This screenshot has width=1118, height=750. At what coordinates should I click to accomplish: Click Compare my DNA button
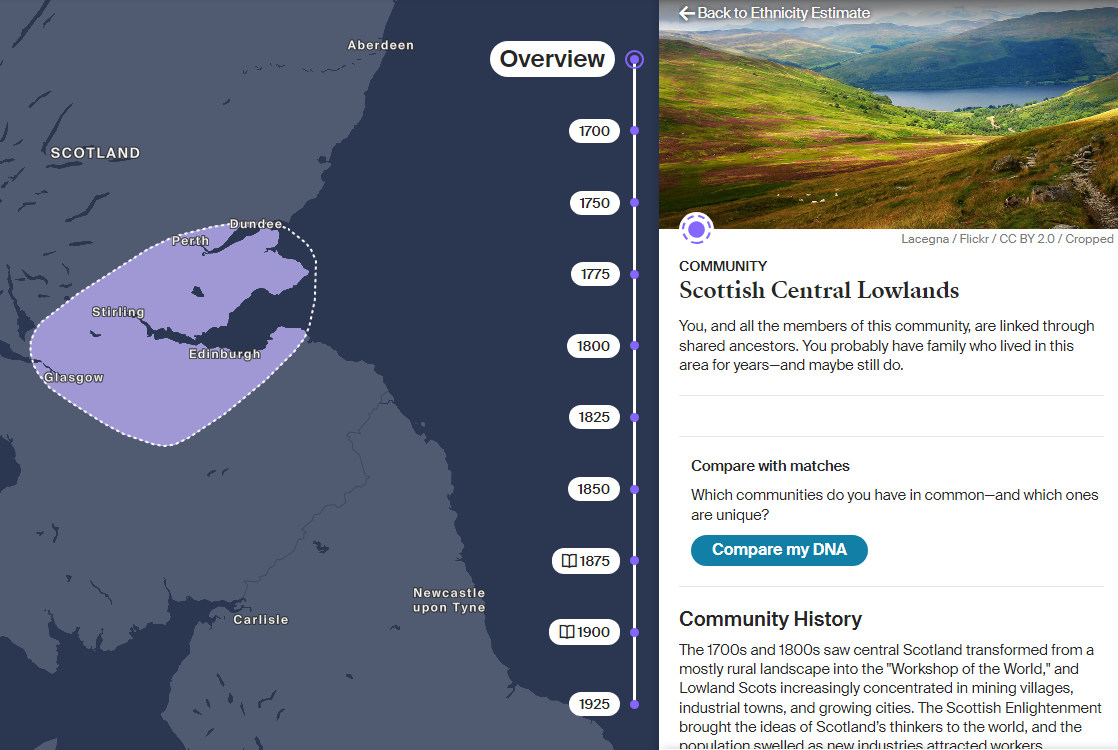[x=779, y=550]
